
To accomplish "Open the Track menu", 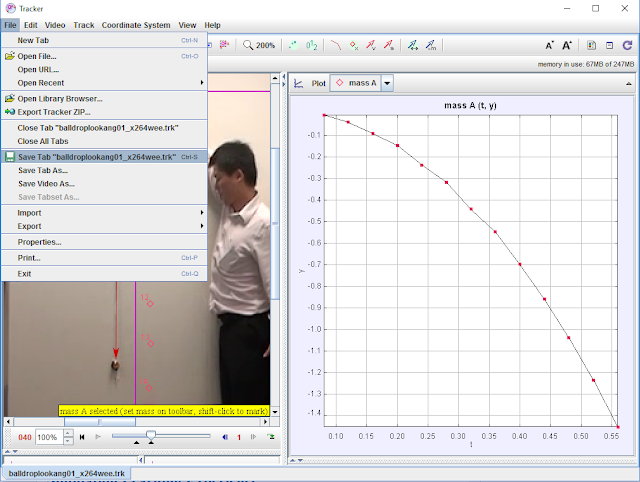I will (84, 25).
